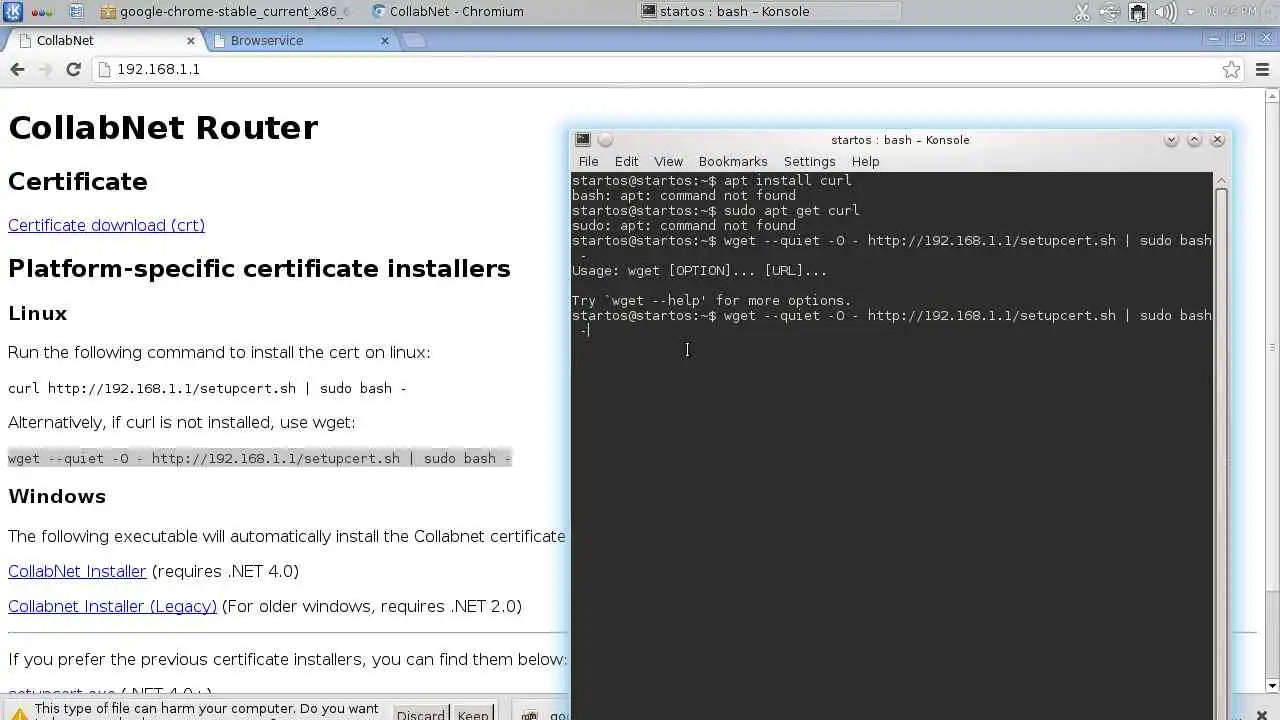Screen dimensions: 1280x720
Task: Close the Konsole window
Action: (1217, 140)
